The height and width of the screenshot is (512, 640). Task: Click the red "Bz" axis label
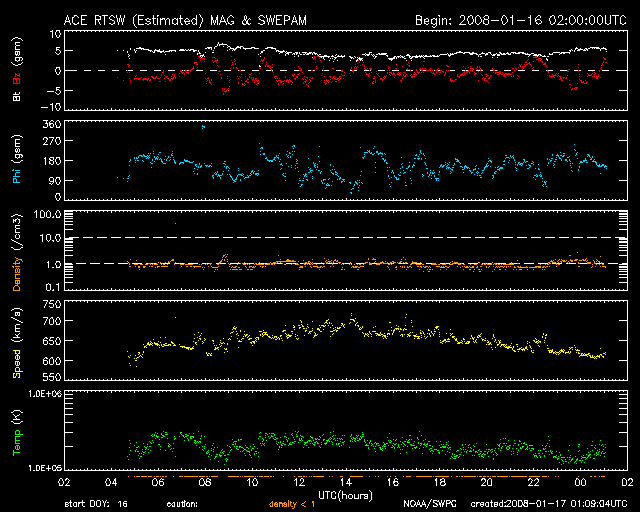(17, 78)
